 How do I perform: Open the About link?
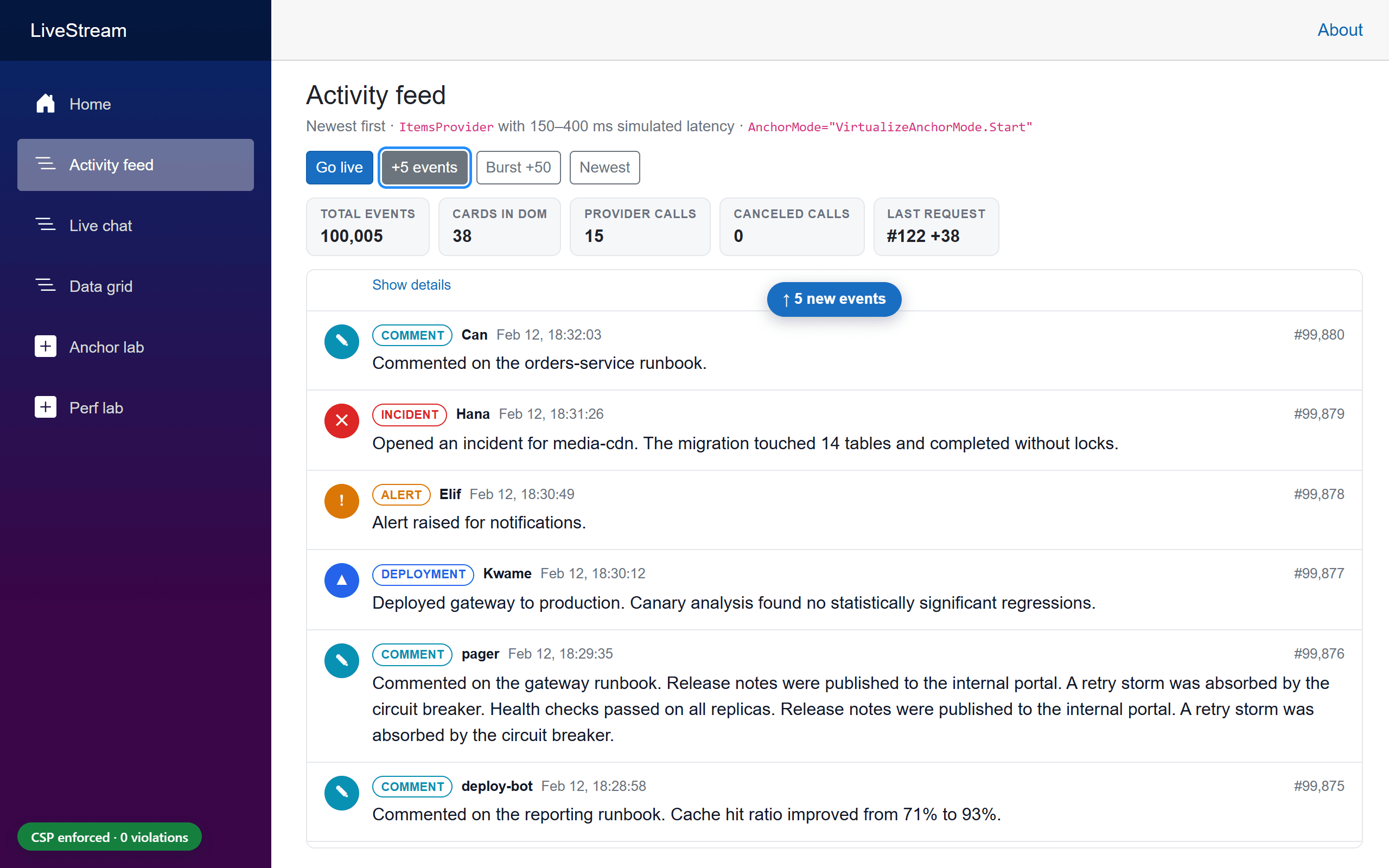[x=1340, y=30]
